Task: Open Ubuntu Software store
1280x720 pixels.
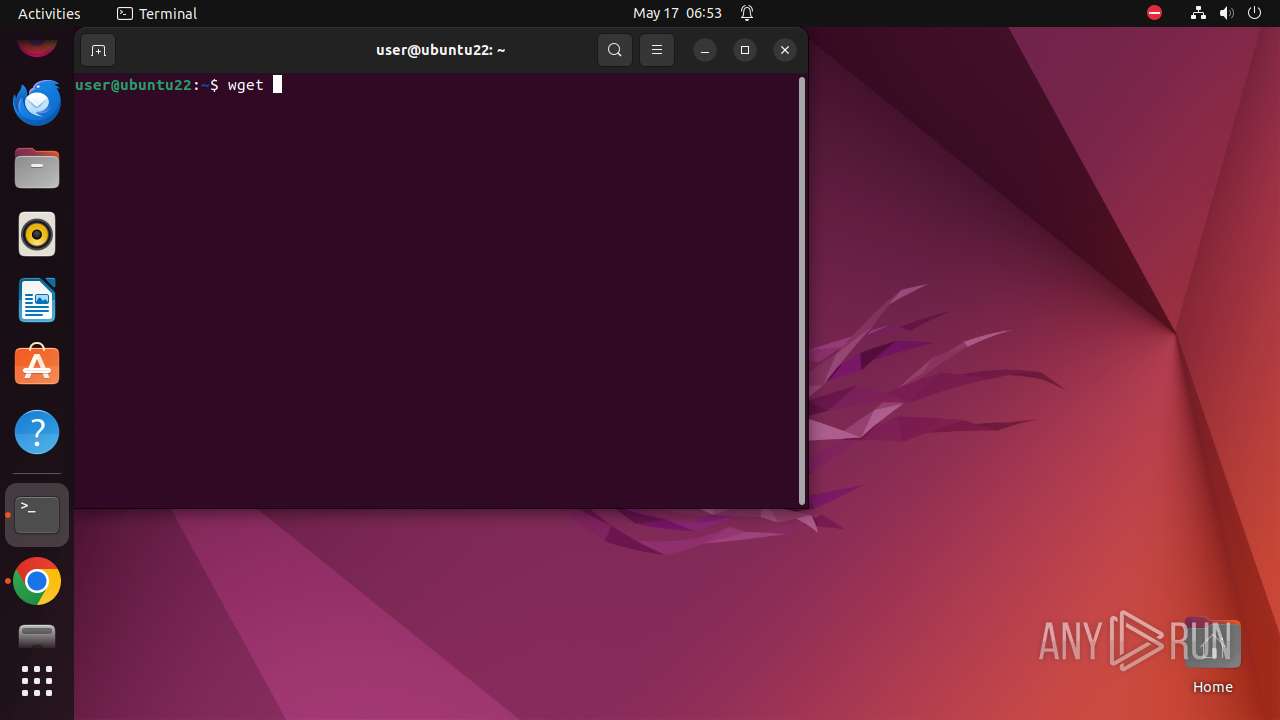Action: (37, 366)
